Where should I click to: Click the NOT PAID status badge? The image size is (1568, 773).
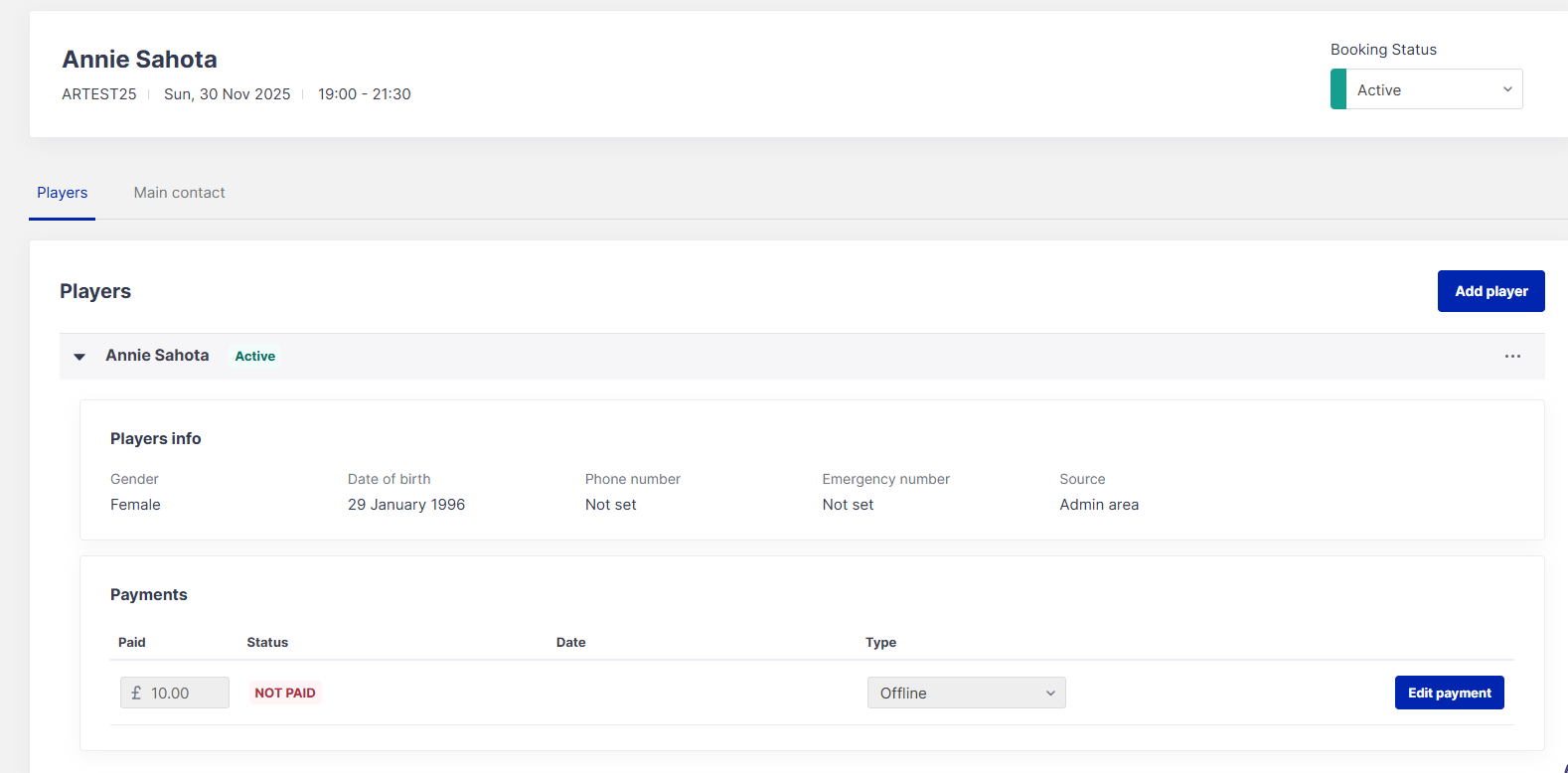tap(285, 694)
